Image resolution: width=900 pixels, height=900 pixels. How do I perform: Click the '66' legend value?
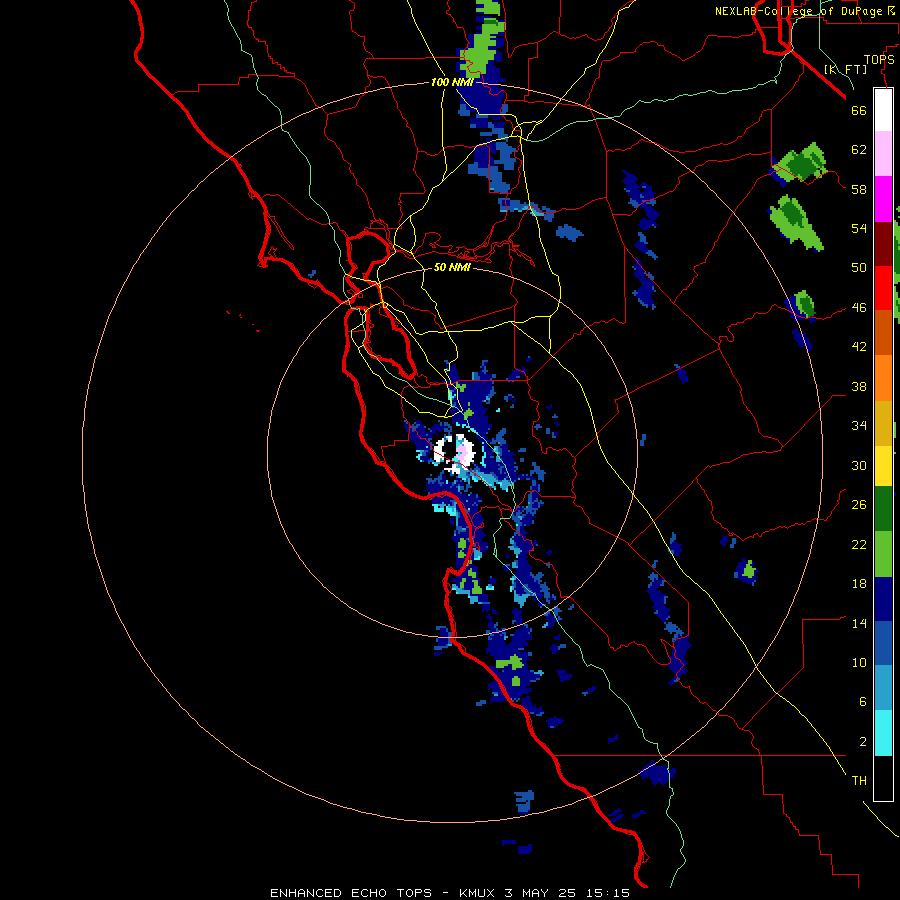tap(859, 110)
